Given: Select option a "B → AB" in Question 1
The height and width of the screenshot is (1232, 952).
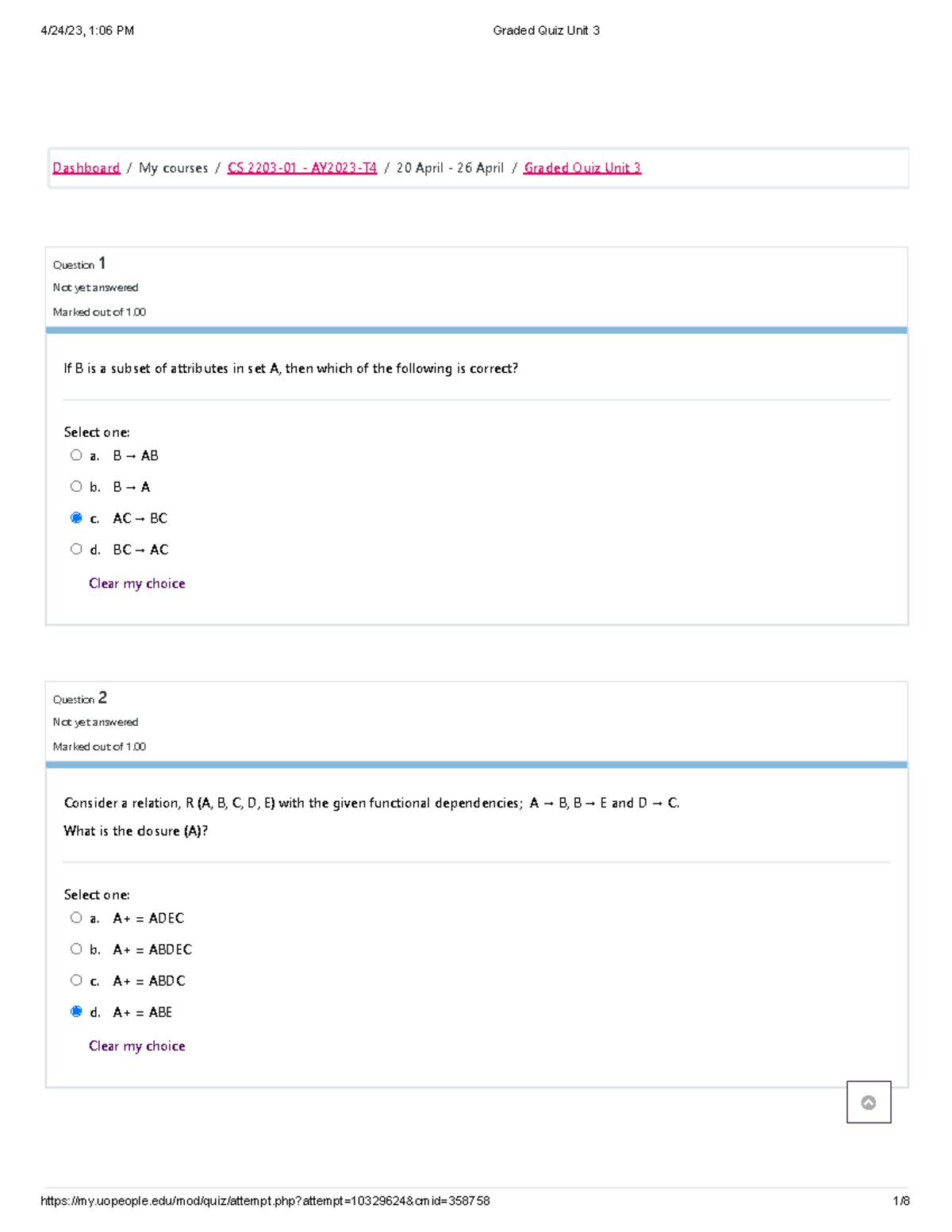Looking at the screenshot, I should click(x=76, y=454).
